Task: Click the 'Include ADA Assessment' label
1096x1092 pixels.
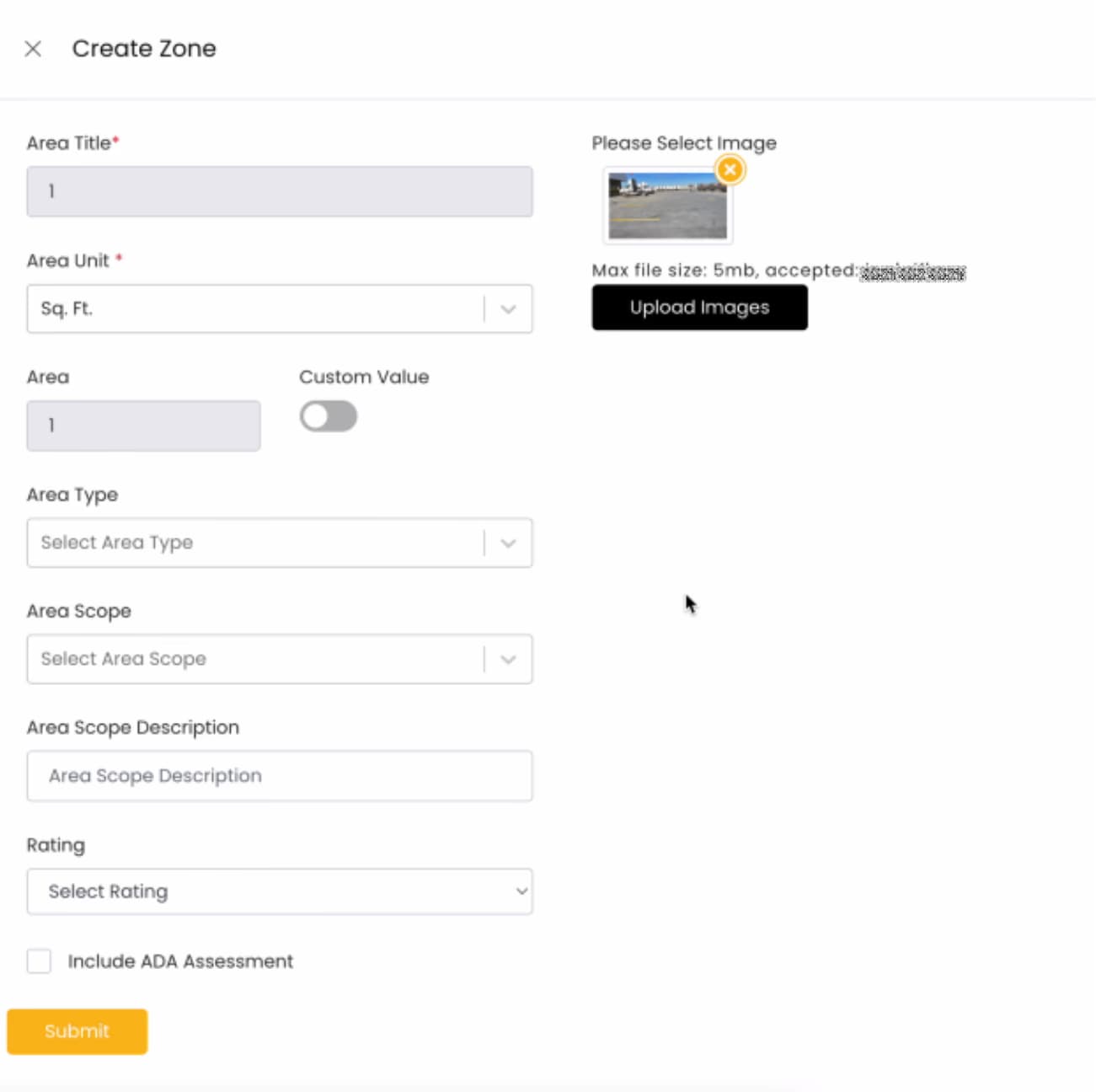Action: point(180,961)
